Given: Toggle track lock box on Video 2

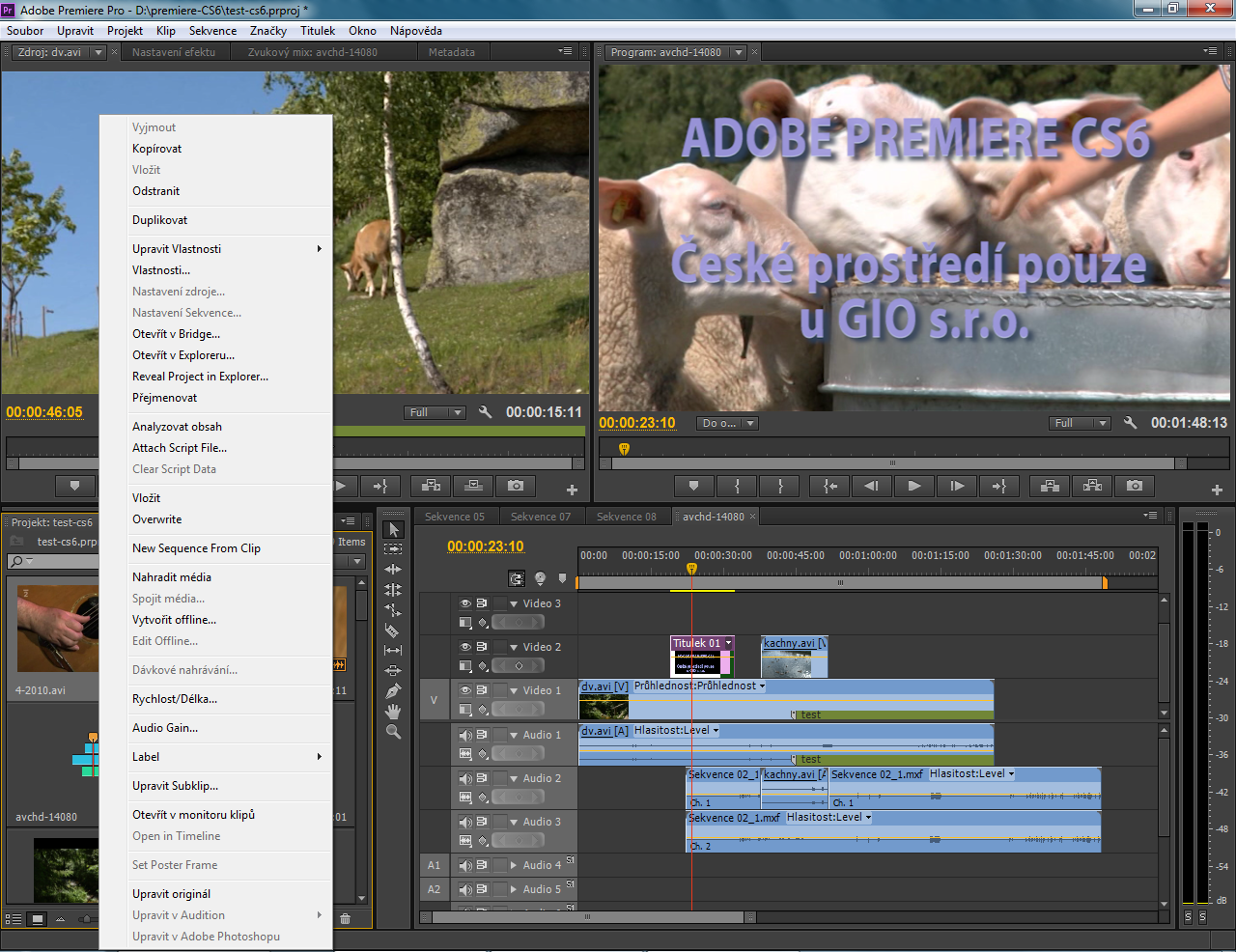Looking at the screenshot, I should (x=500, y=647).
